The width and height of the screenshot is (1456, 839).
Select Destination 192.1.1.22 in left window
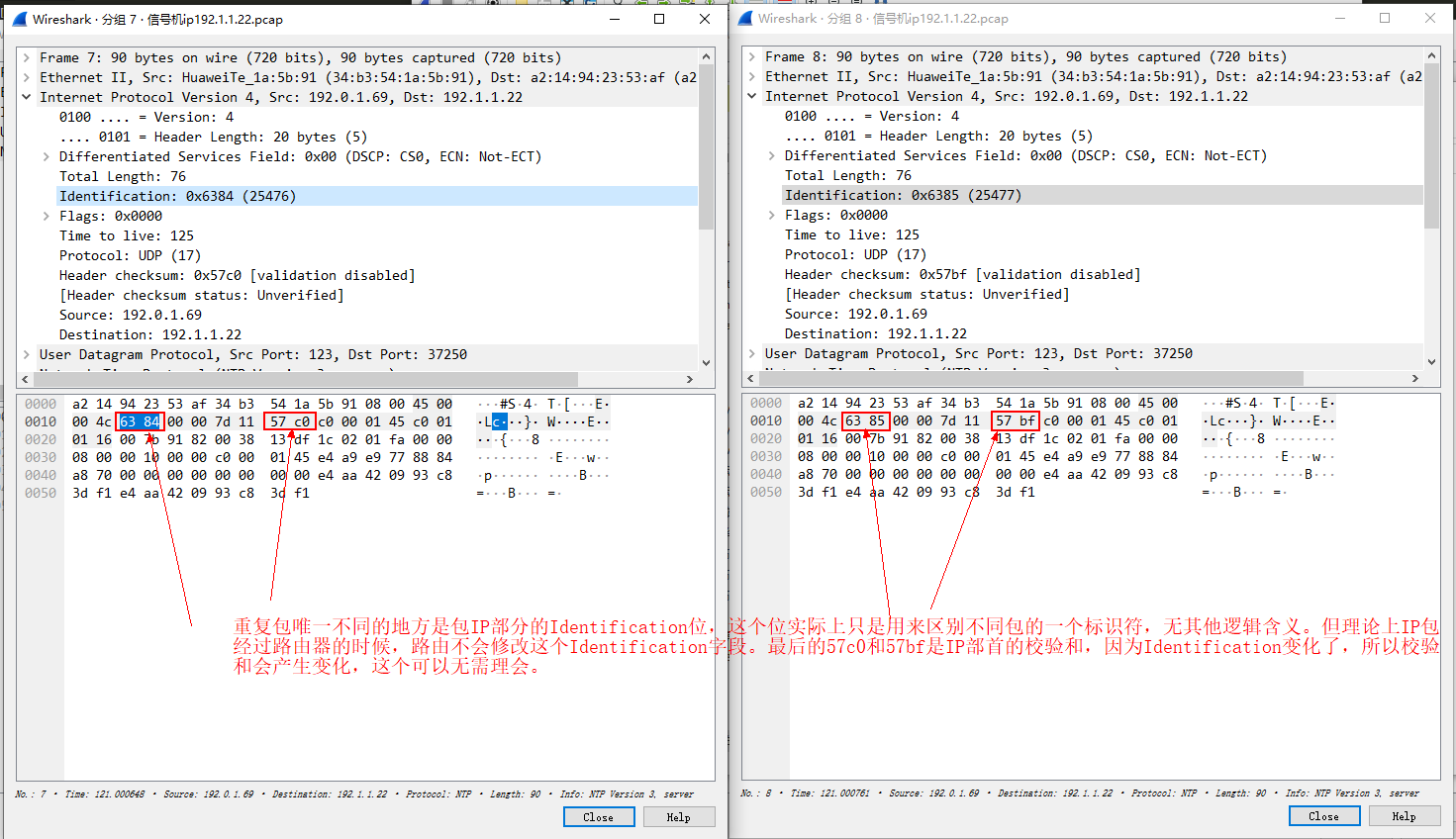[149, 334]
